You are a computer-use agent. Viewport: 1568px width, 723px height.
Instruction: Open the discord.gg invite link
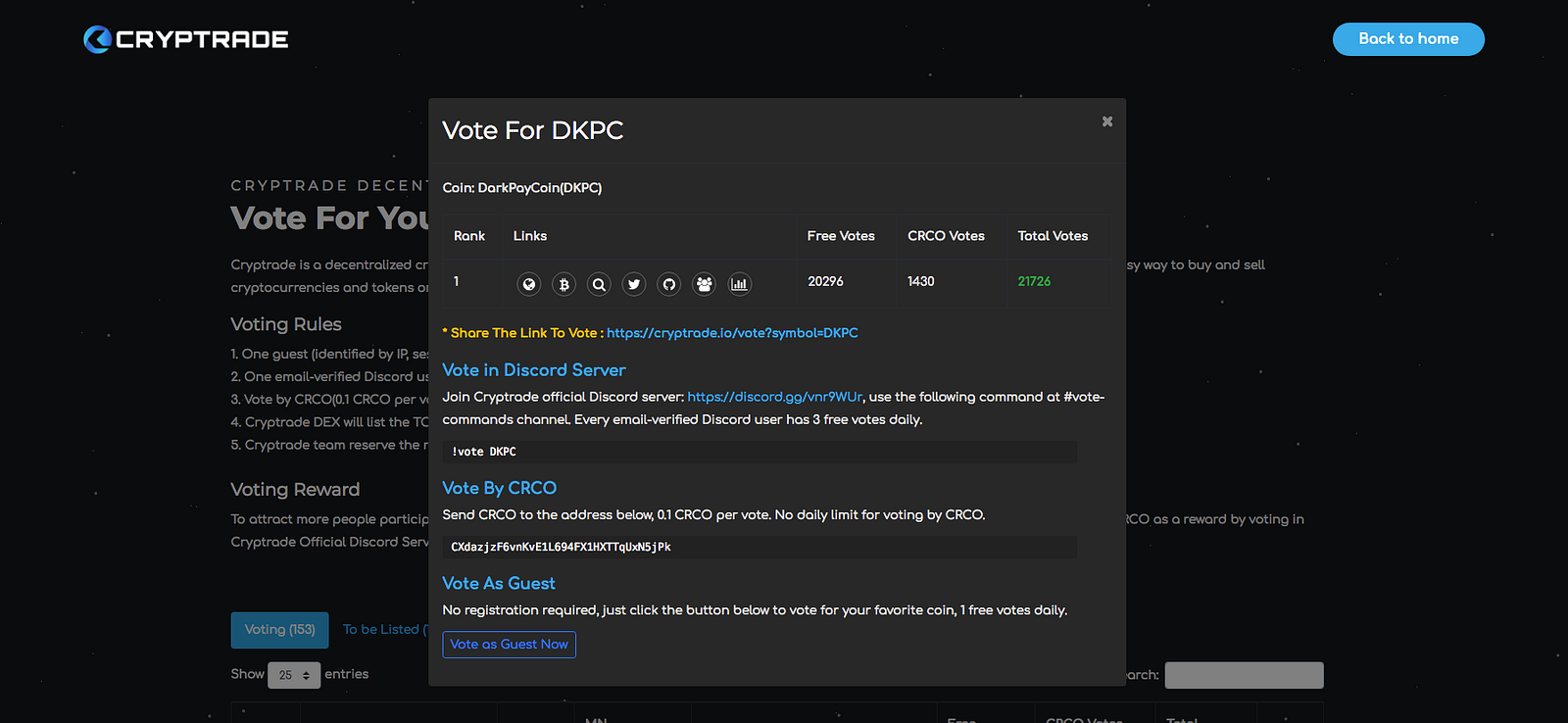click(775, 397)
